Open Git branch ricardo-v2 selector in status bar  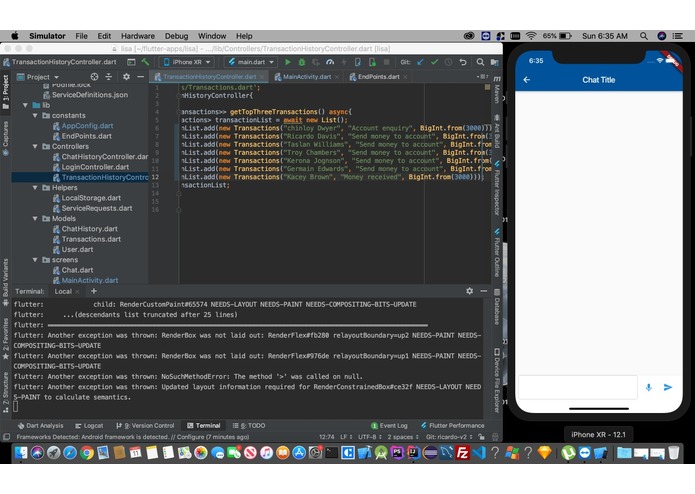pos(450,437)
